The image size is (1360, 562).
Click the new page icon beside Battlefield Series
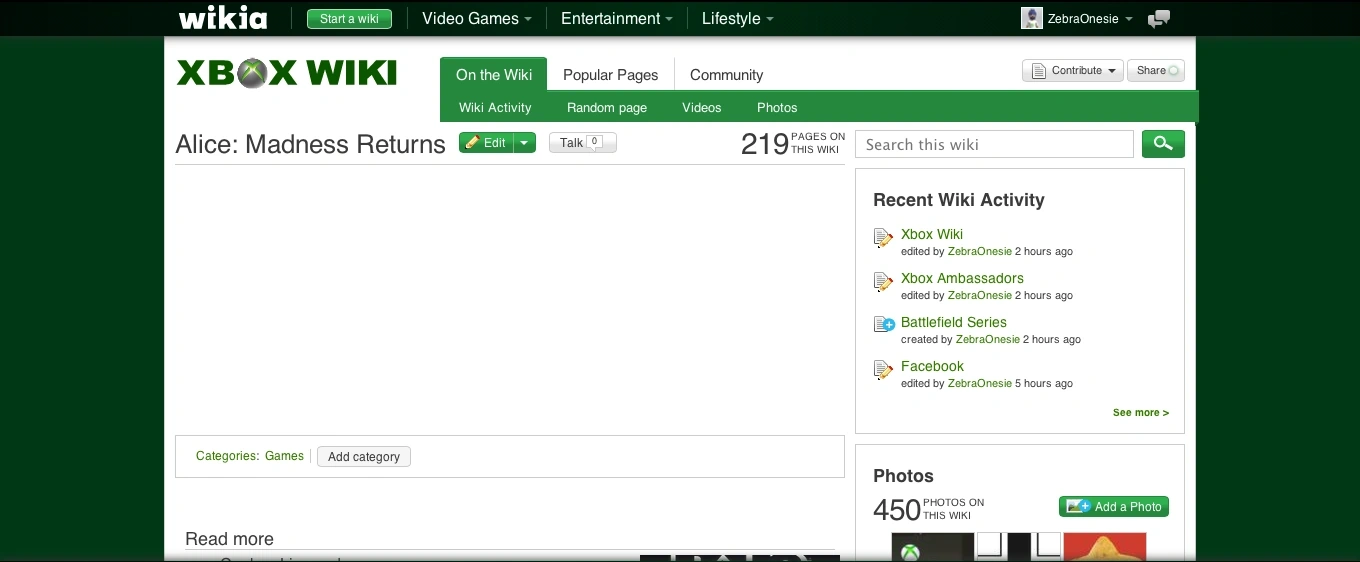pyautogui.click(x=884, y=324)
